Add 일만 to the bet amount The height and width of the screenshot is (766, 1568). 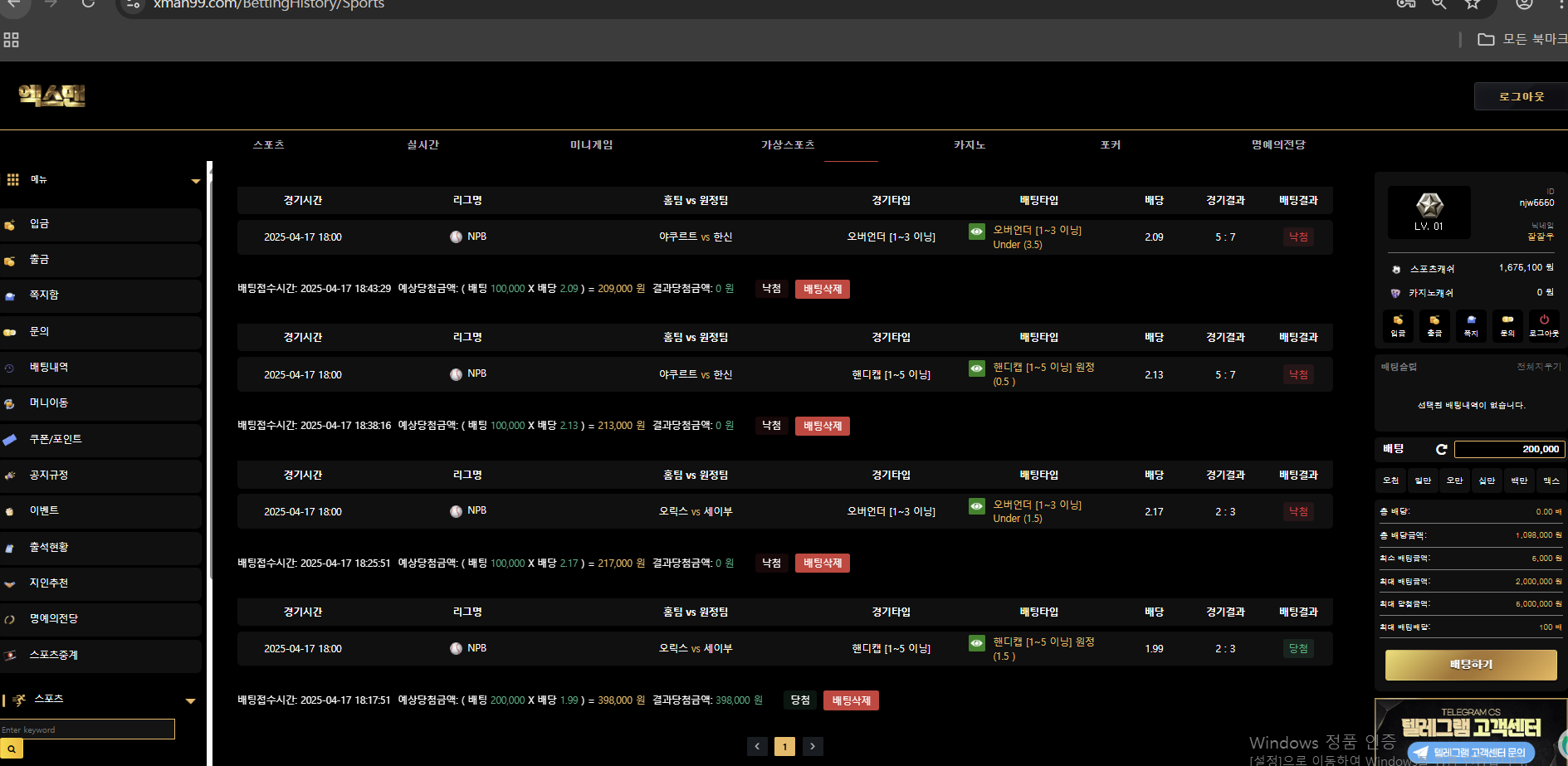pos(1423,481)
